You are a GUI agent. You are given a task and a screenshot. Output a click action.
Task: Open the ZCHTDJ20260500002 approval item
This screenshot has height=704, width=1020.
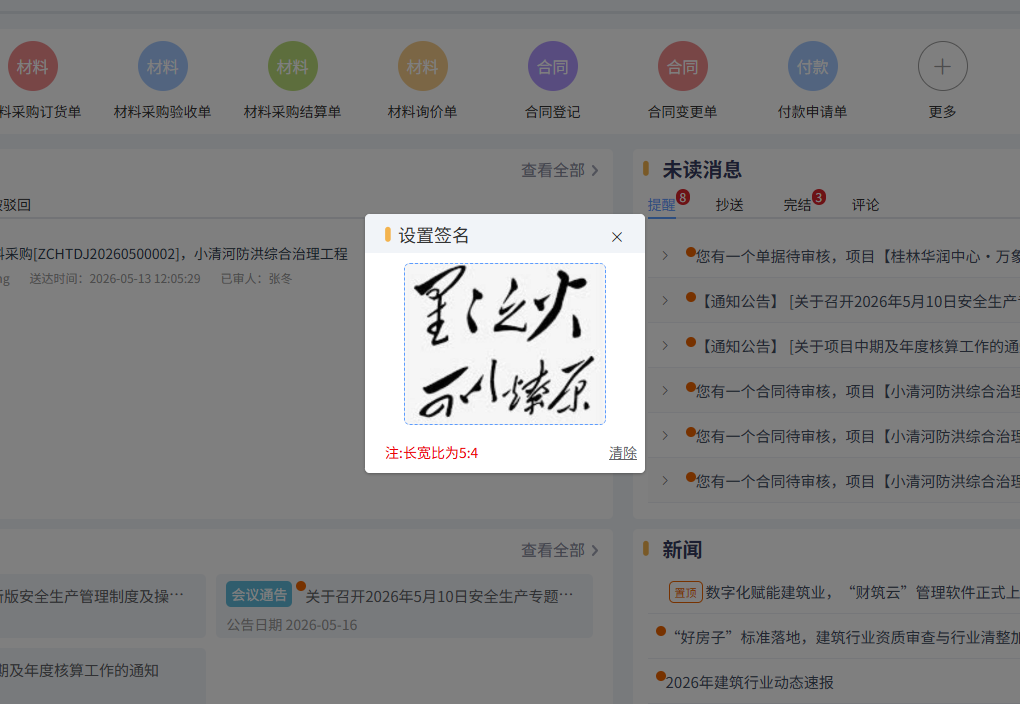click(x=174, y=254)
